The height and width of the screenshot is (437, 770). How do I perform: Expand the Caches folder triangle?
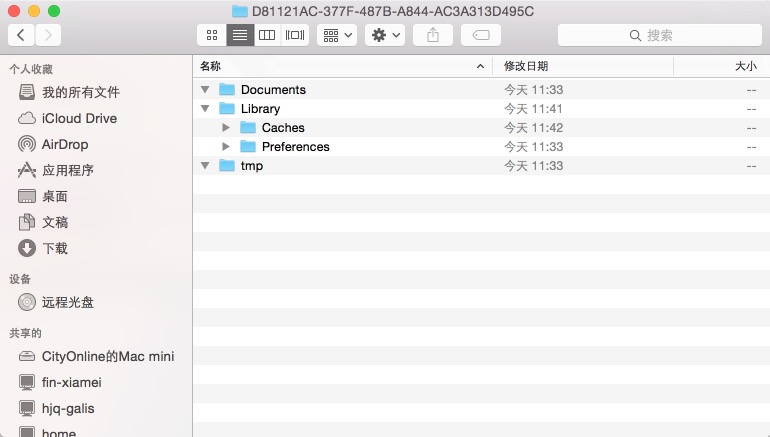(x=226, y=128)
